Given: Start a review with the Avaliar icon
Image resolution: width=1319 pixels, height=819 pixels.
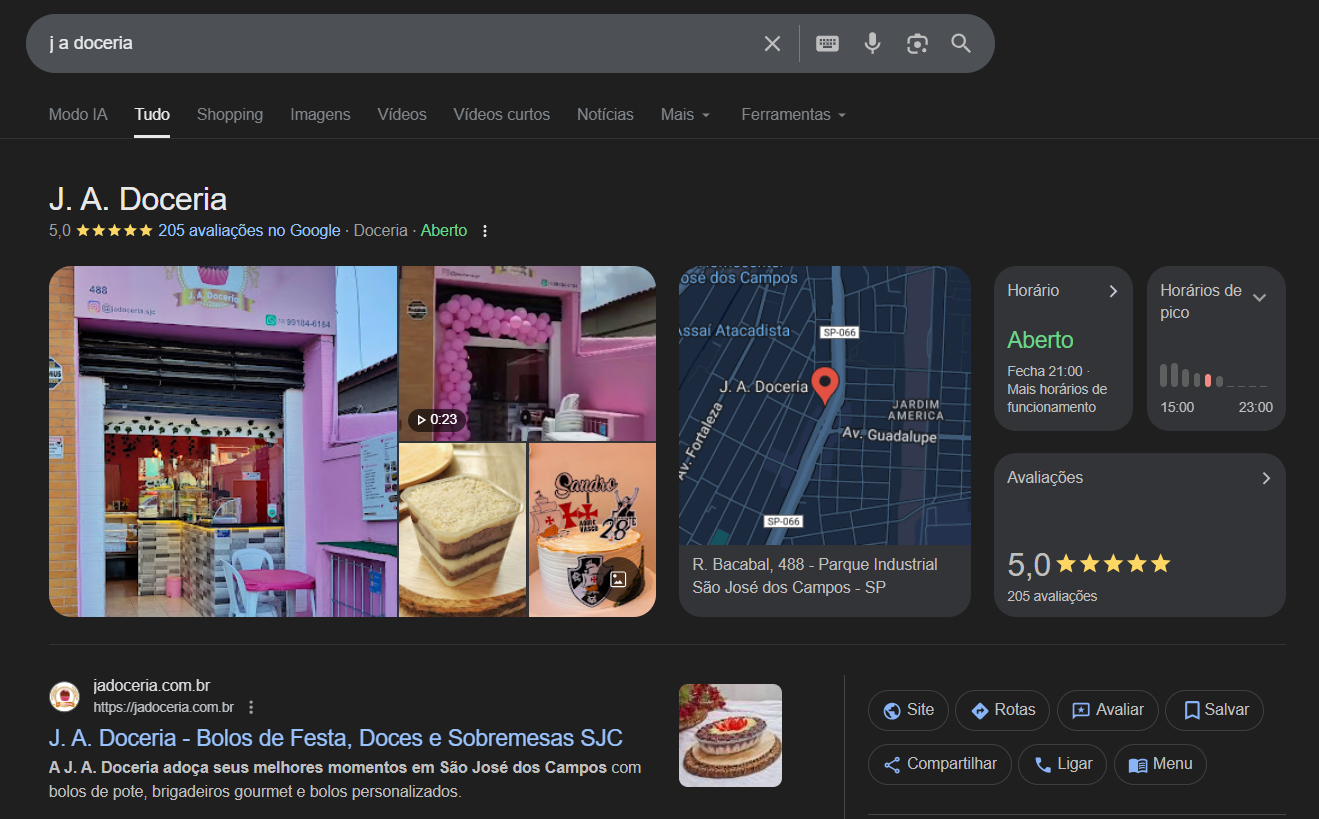Looking at the screenshot, I should 1083,710.
